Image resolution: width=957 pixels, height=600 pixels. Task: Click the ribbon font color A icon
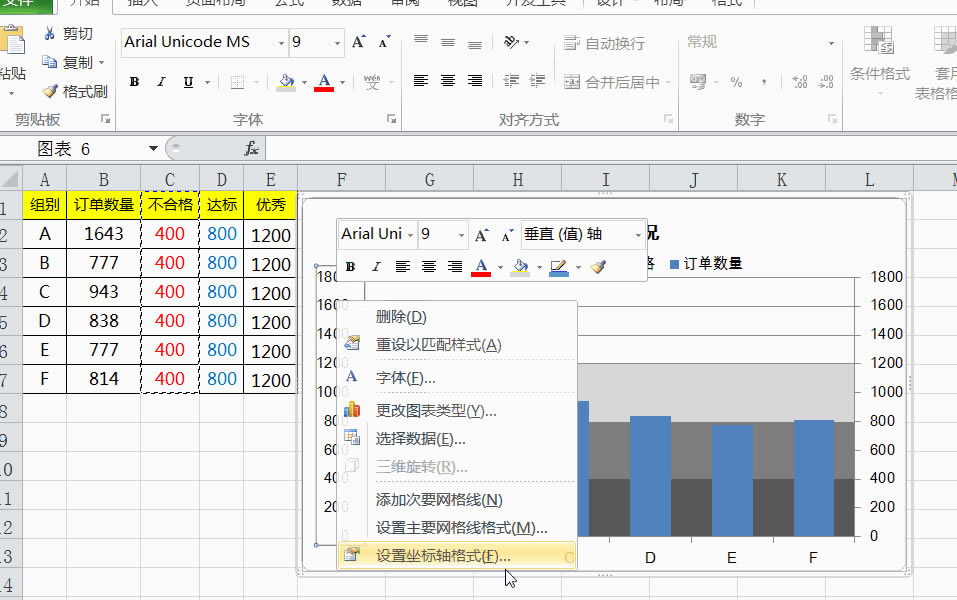pos(323,82)
